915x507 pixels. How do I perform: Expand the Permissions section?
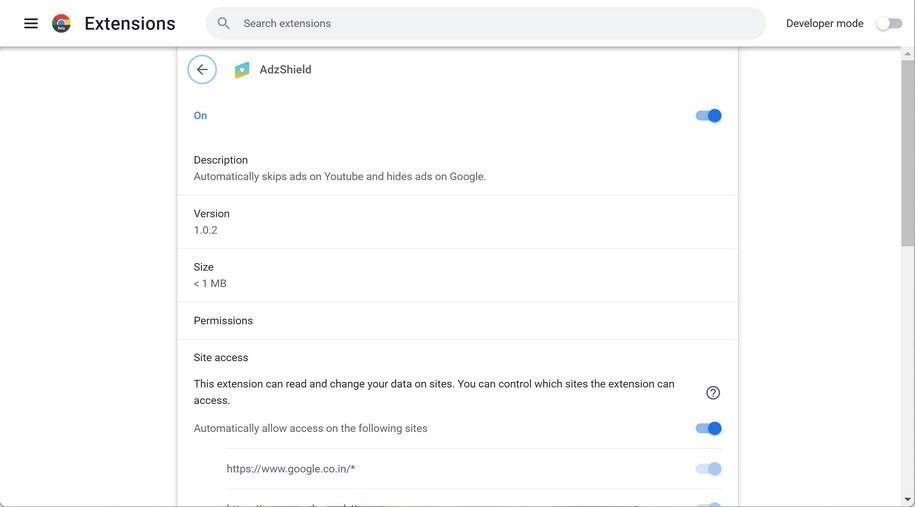(457, 321)
